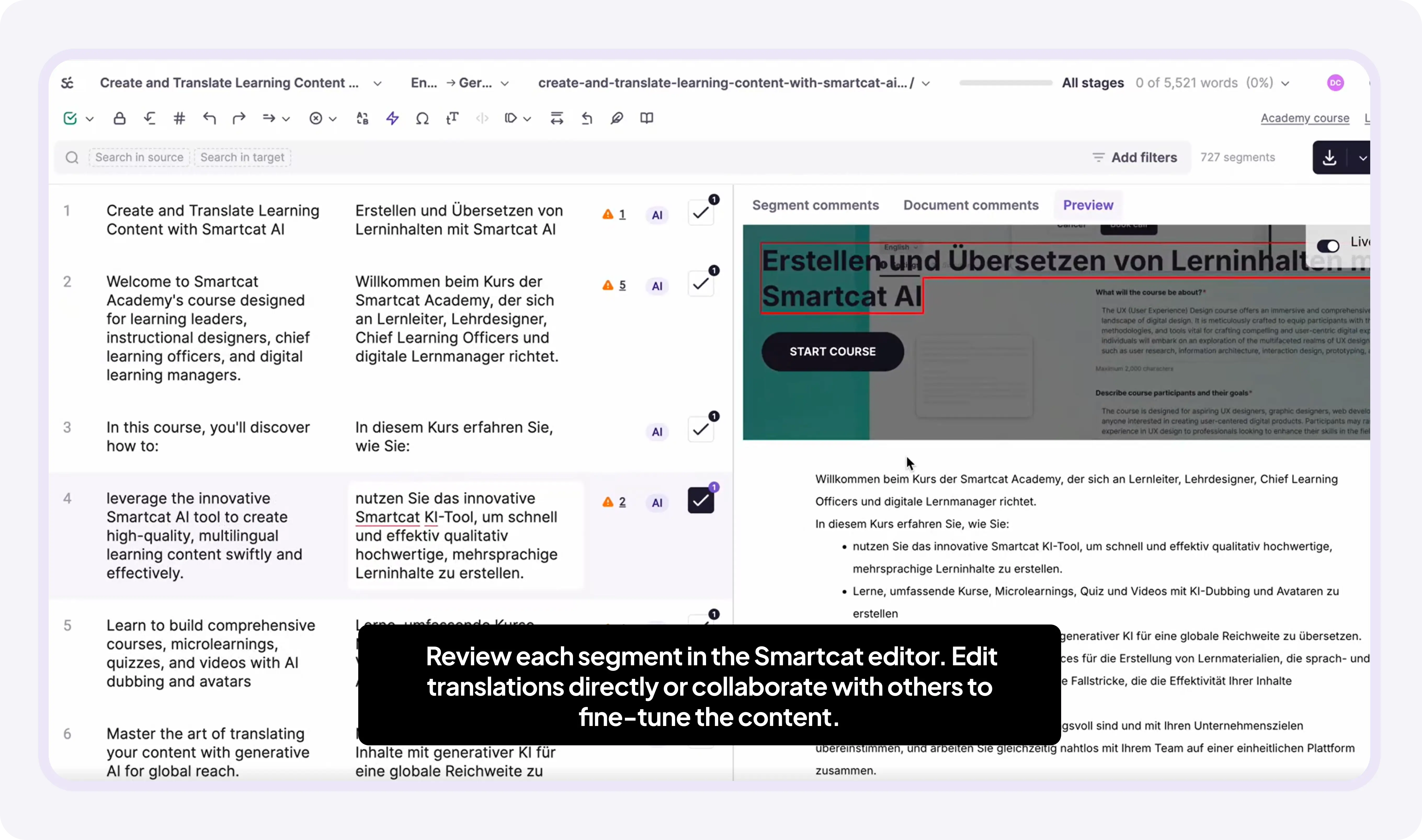Click the translation progress bar

[1005, 83]
